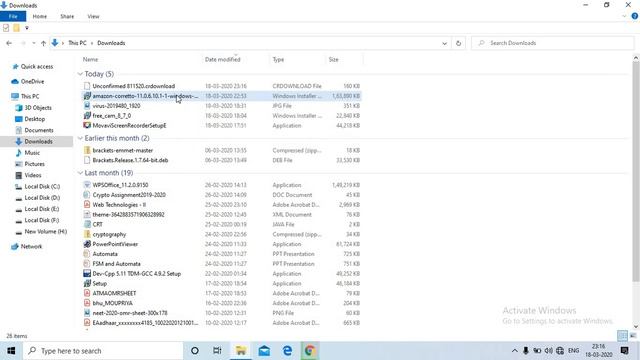Viewport: 640px width, 360px height.
Task: Open the View ribbon tab
Action: pyautogui.click(x=93, y=16)
